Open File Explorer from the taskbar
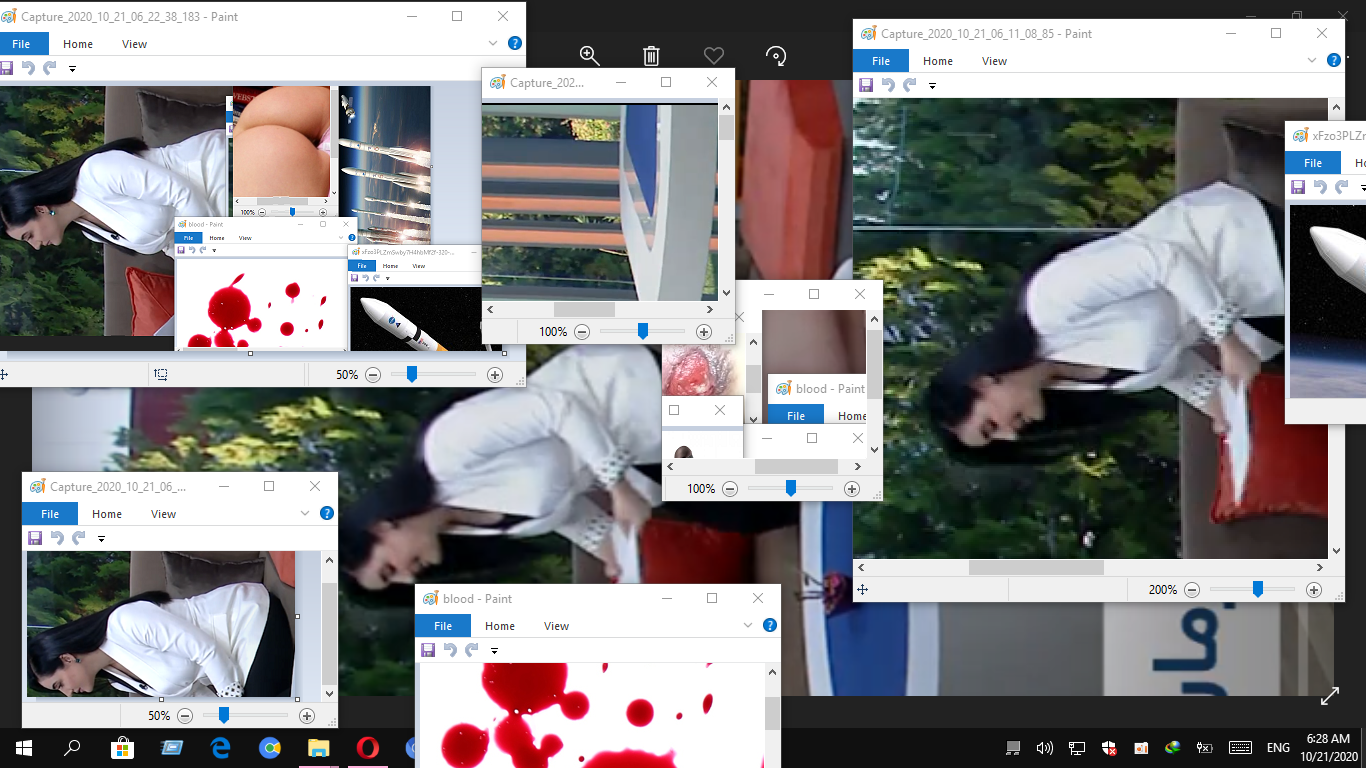The width and height of the screenshot is (1366, 768). pos(318,747)
